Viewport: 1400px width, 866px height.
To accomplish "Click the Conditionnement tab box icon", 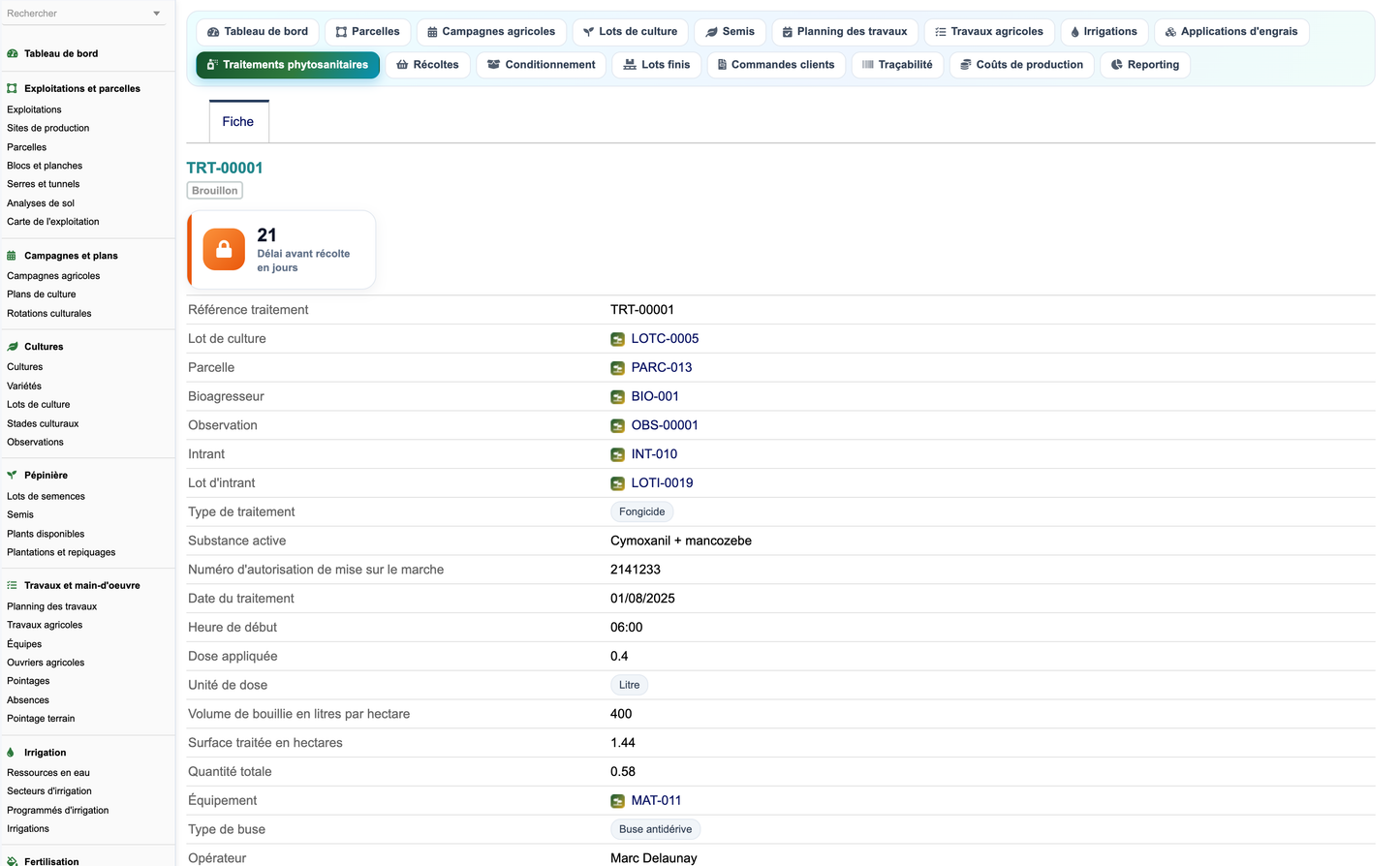I will (494, 65).
